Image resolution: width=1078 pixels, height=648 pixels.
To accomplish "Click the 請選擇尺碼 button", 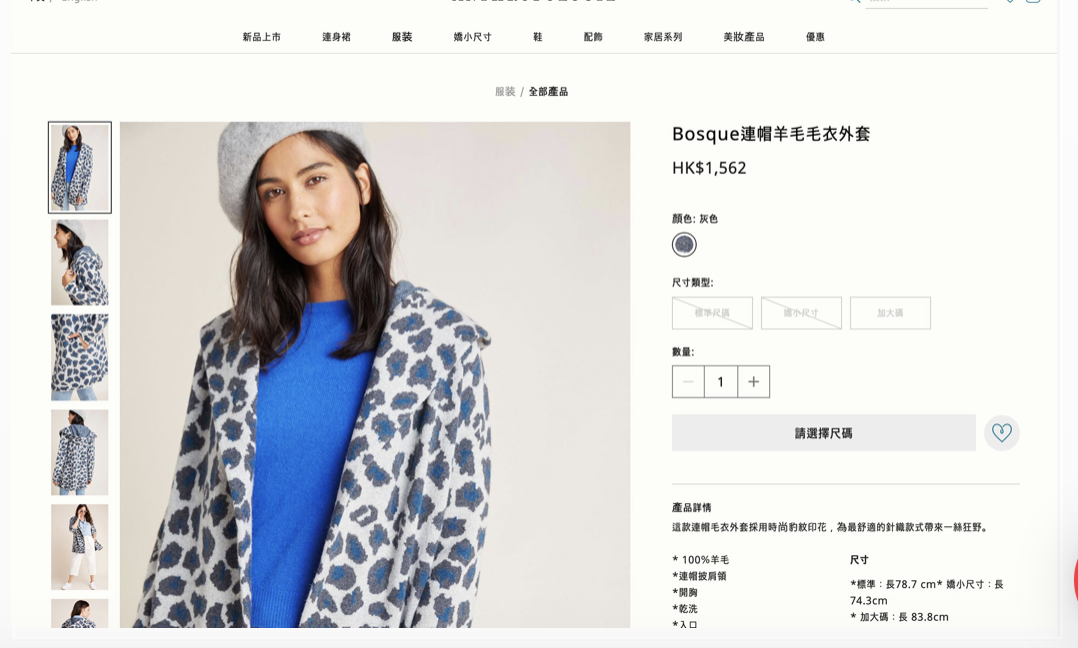I will click(824, 433).
